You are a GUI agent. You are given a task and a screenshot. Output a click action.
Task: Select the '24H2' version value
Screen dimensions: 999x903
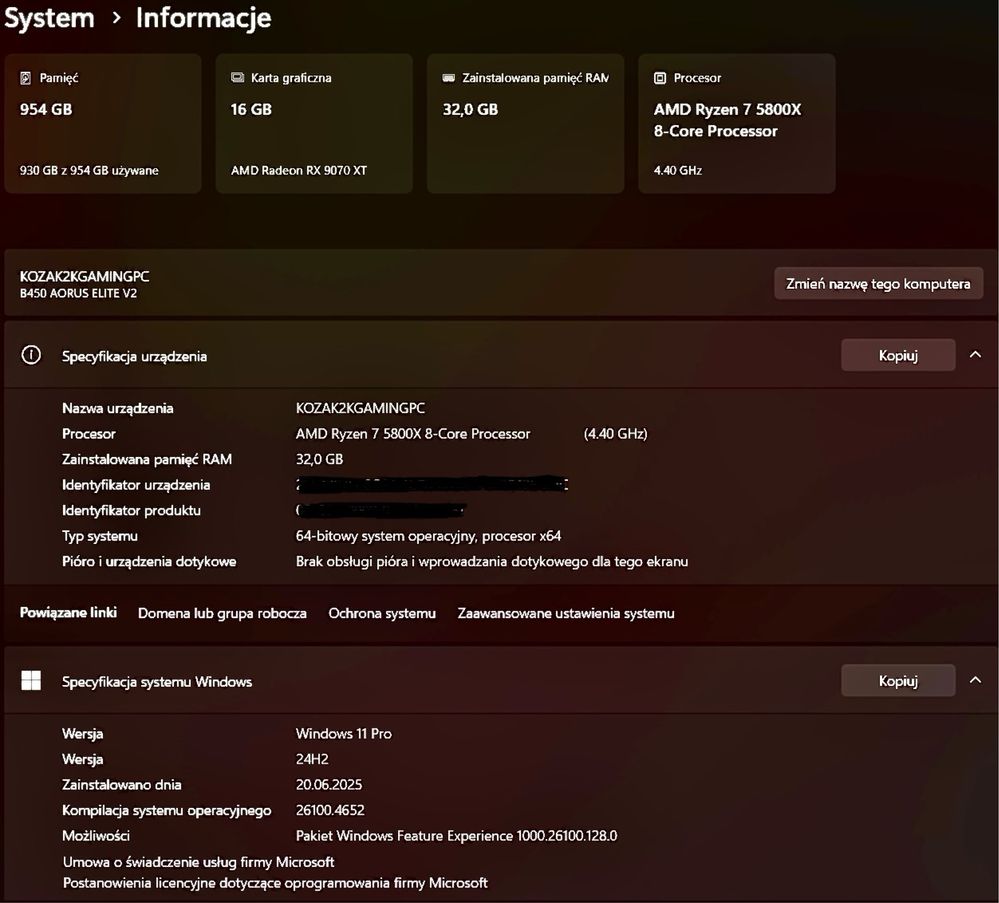click(312, 759)
